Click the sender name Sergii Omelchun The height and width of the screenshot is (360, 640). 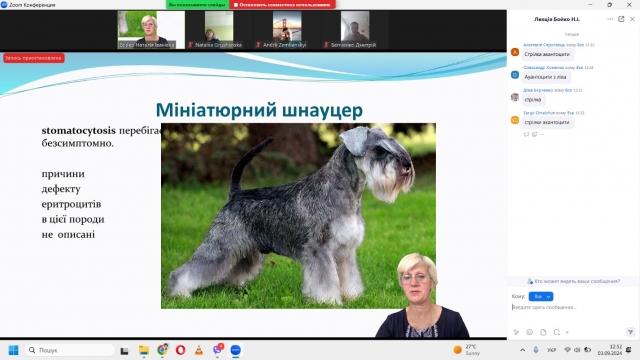coord(539,113)
